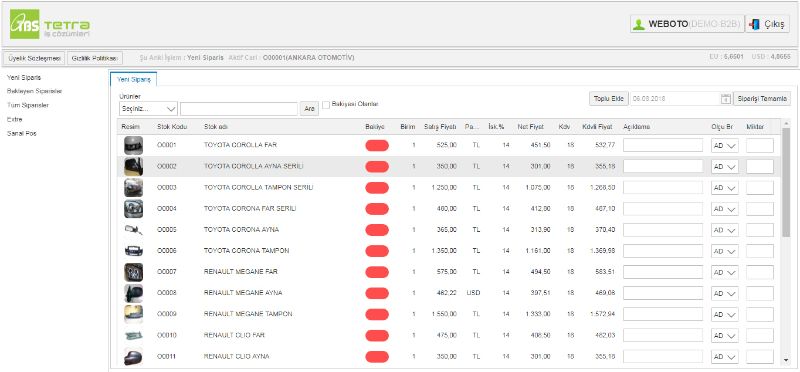The image size is (800, 372).
Task: Open thumbnail for TOYOTA COROLLA TAMPON SERİLİ
Action: coord(133,187)
